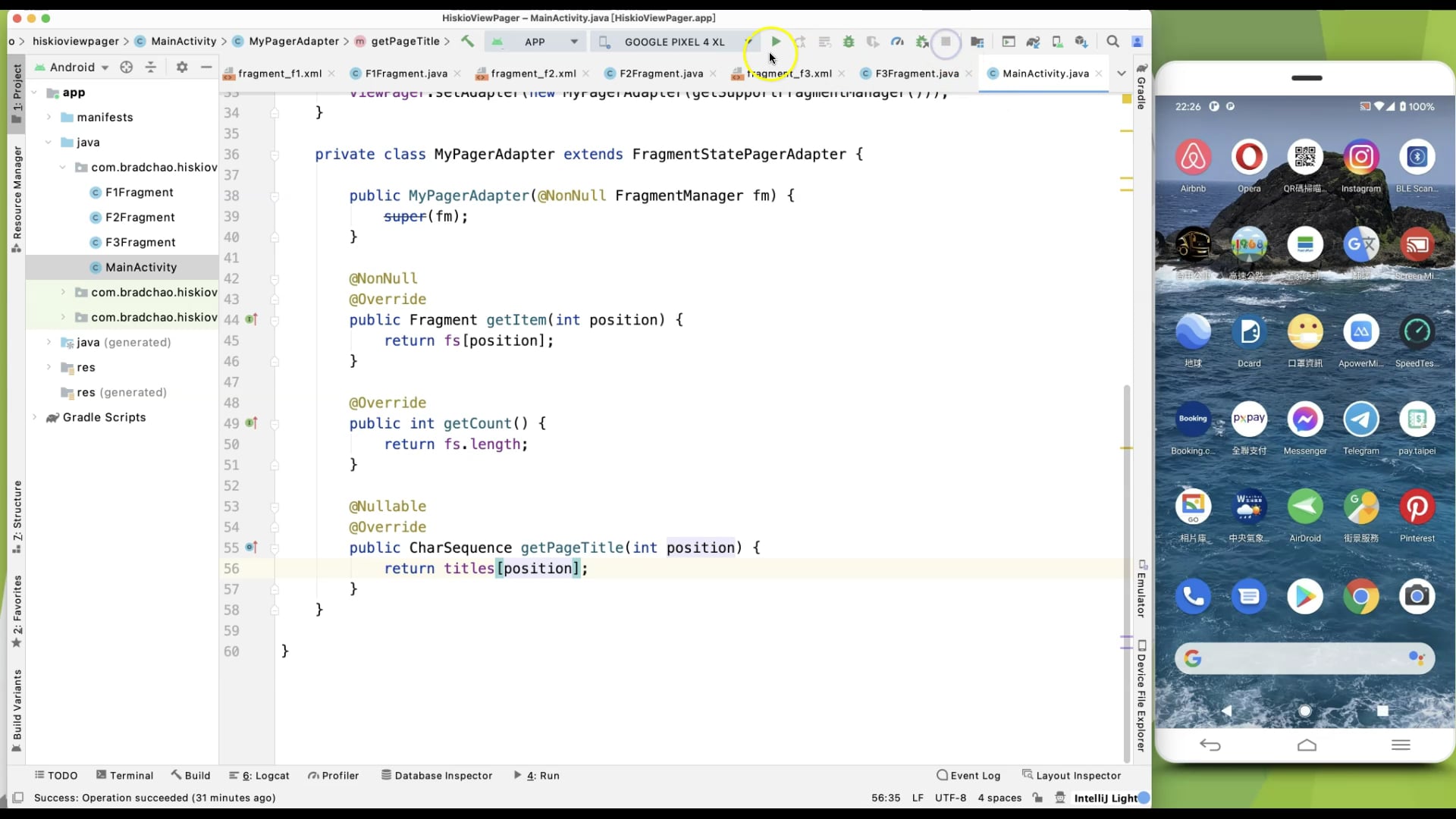Image resolution: width=1456 pixels, height=819 pixels.
Task: Open the APP run configuration dropdown
Action: point(535,42)
